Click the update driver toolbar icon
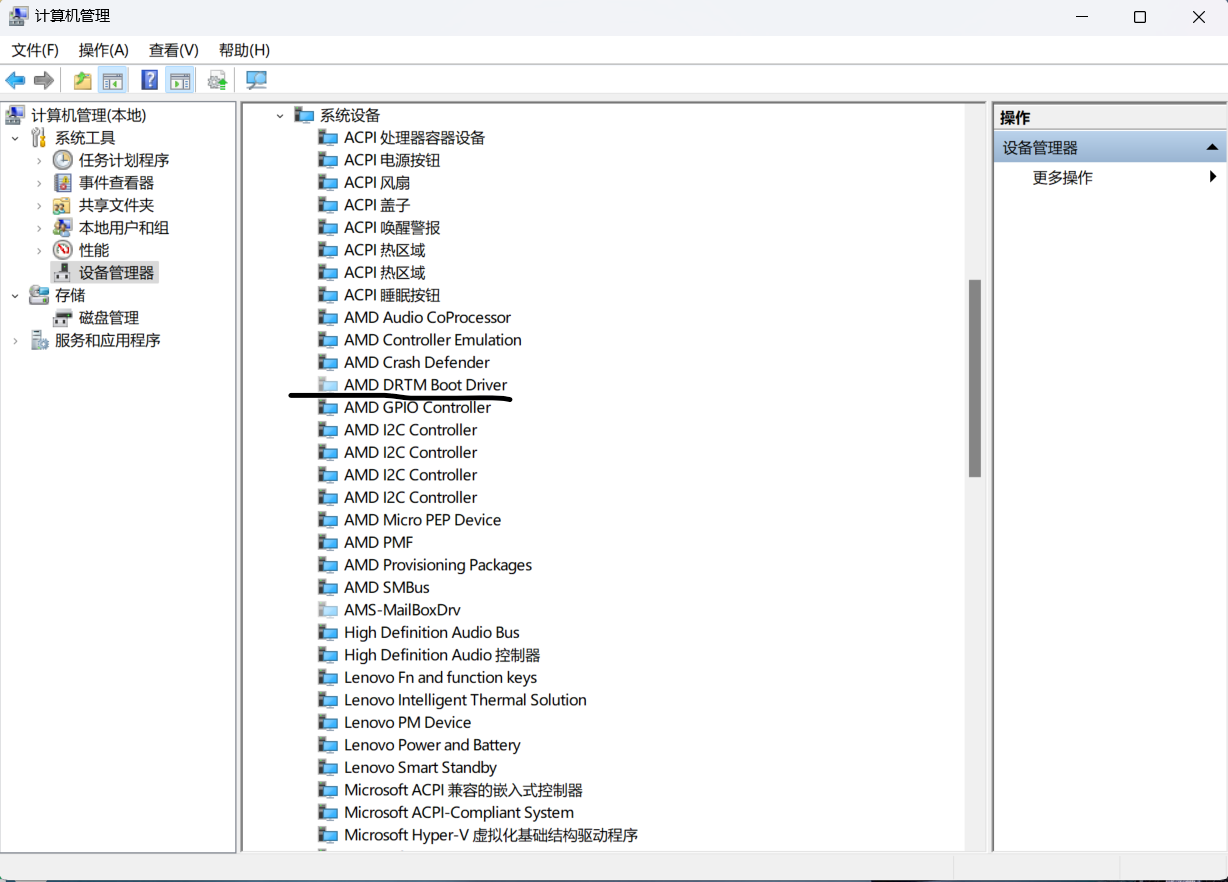The height and width of the screenshot is (882, 1228). click(x=217, y=81)
